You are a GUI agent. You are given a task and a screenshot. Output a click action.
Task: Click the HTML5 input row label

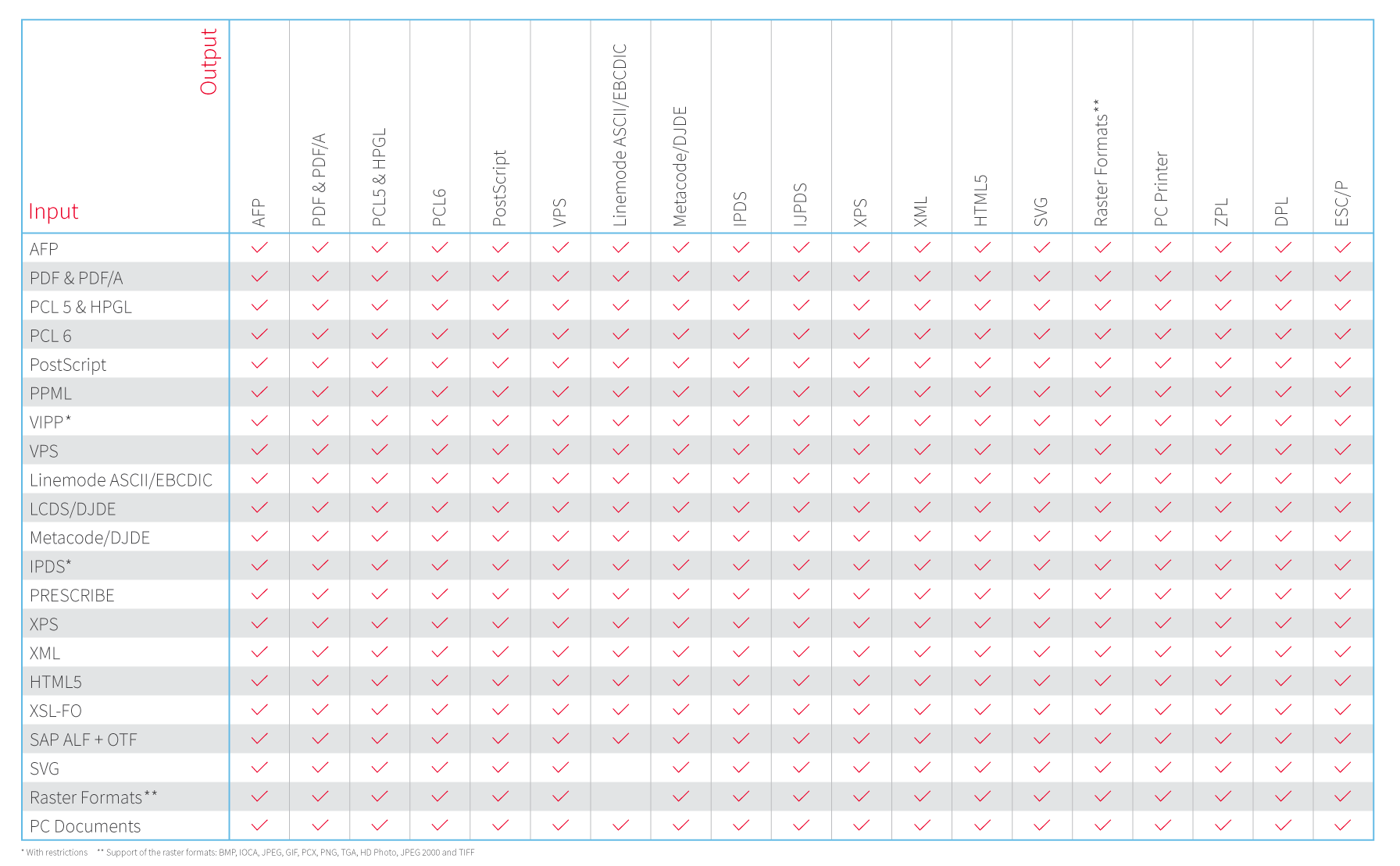coord(55,682)
